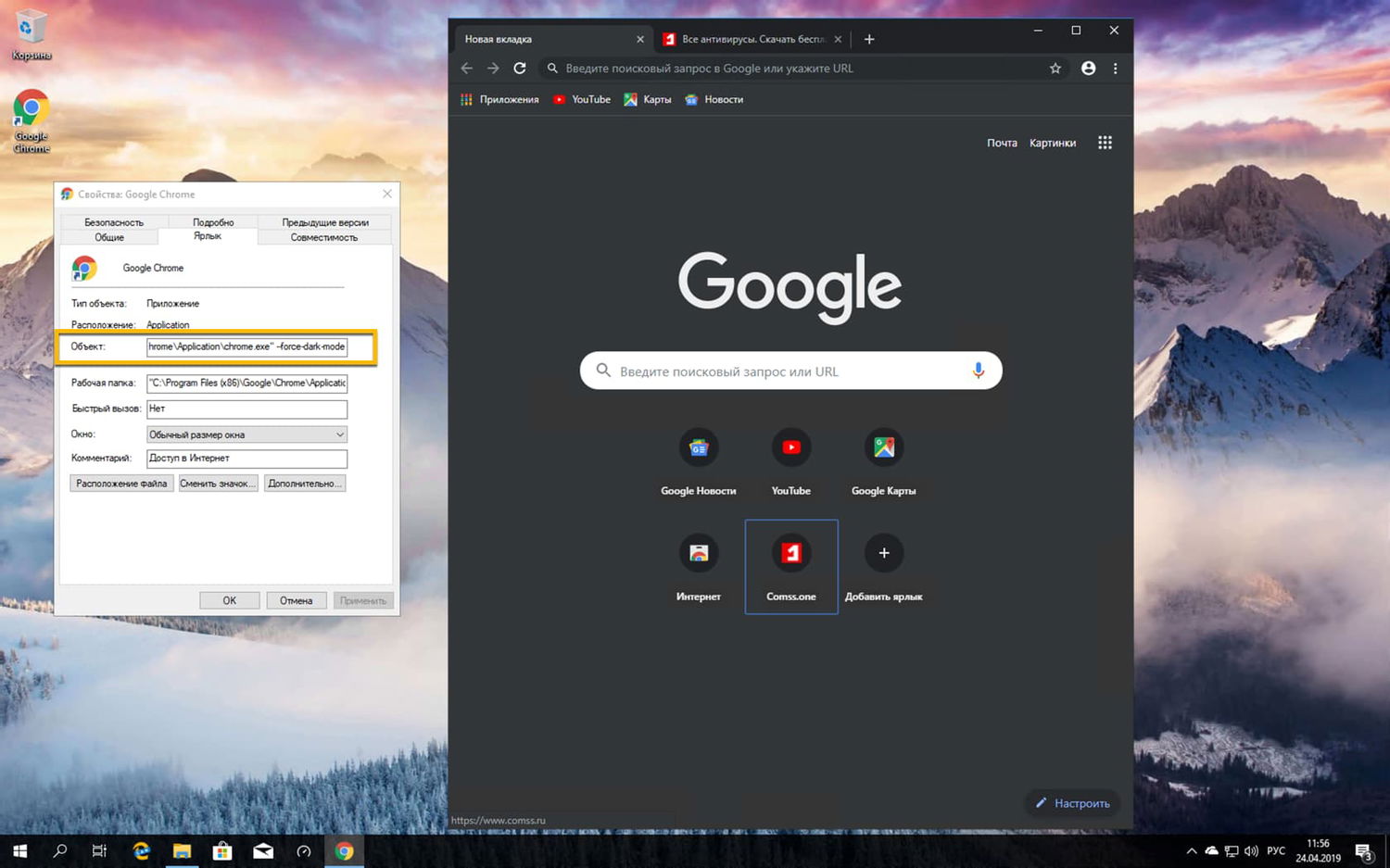This screenshot has height=868, width=1390.
Task: Open the apps grid launcher in Chrome
Action: (1105, 142)
